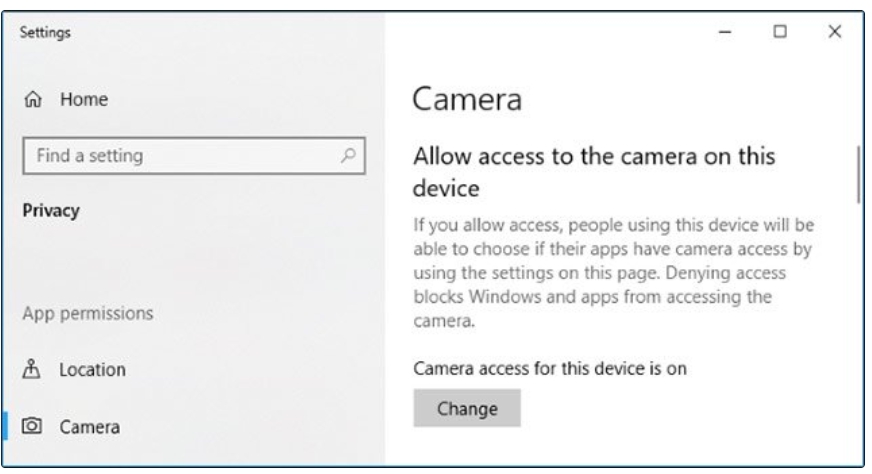Click the 'App permissions' group label
872x474 pixels.
pos(89,313)
